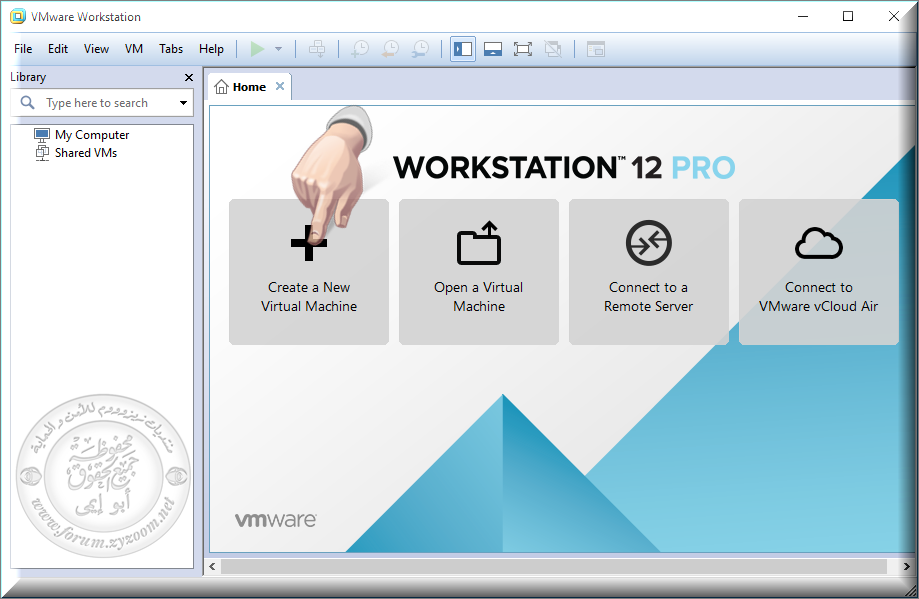
Task: Expand the library search dropdown arrow
Action: pos(183,103)
